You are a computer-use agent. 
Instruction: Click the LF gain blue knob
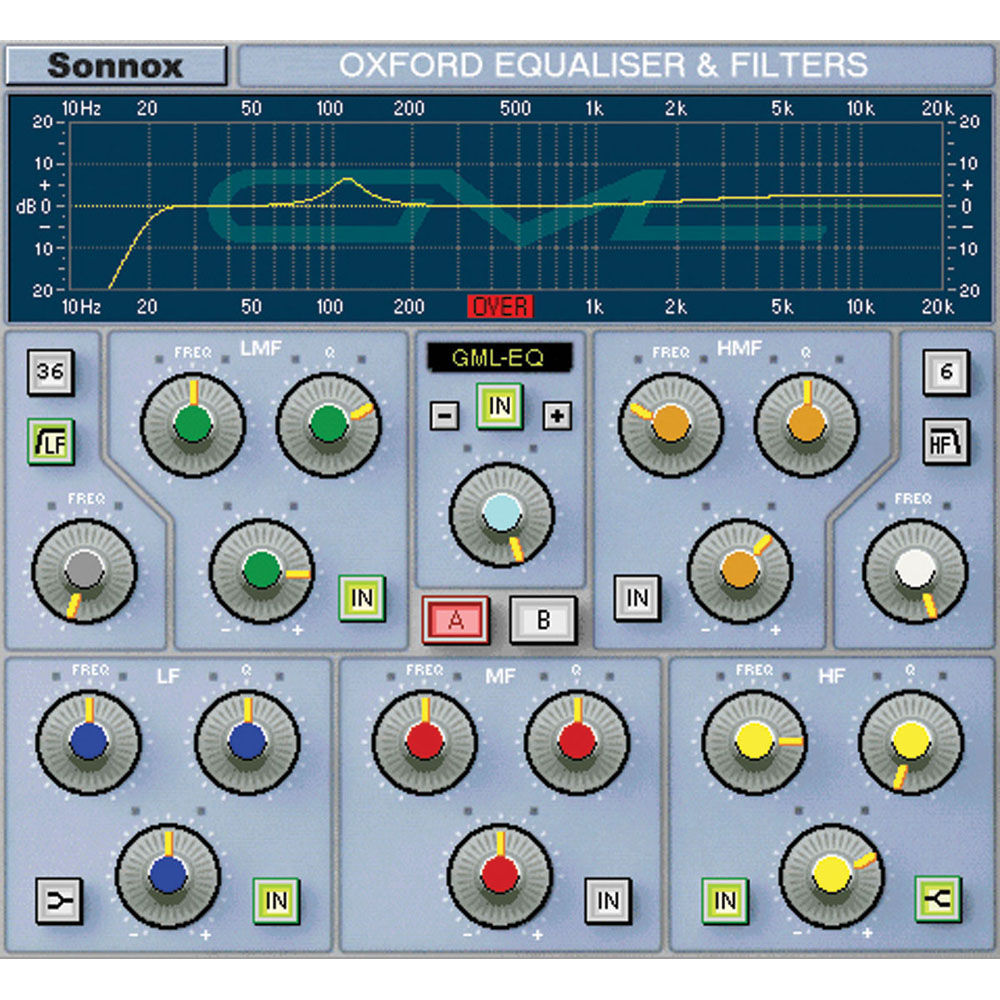pos(168,876)
